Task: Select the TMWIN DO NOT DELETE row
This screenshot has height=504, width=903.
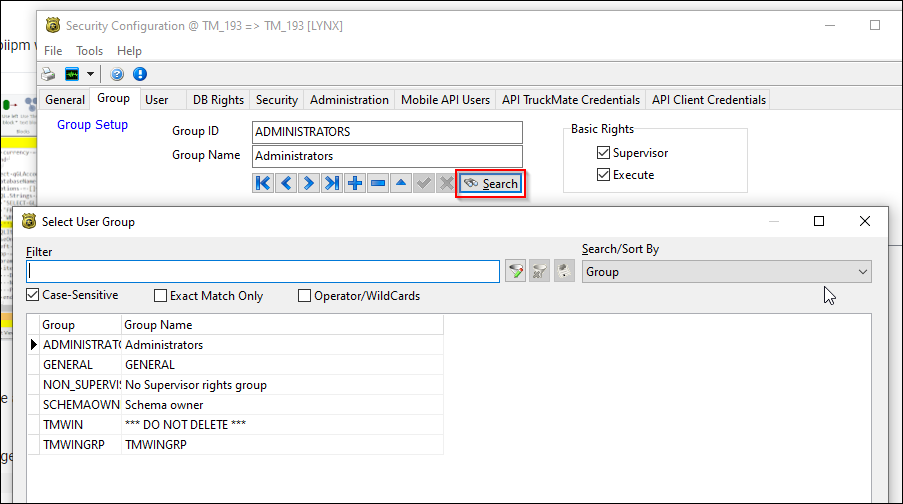Action: 236,425
